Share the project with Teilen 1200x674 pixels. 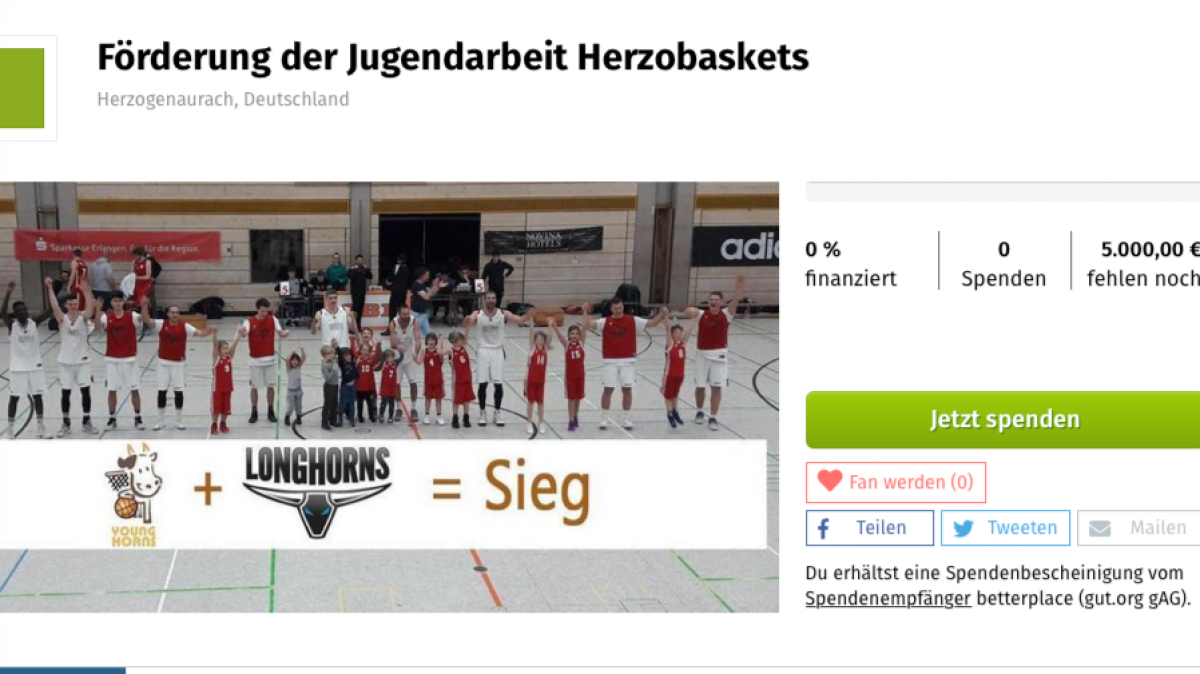870,528
